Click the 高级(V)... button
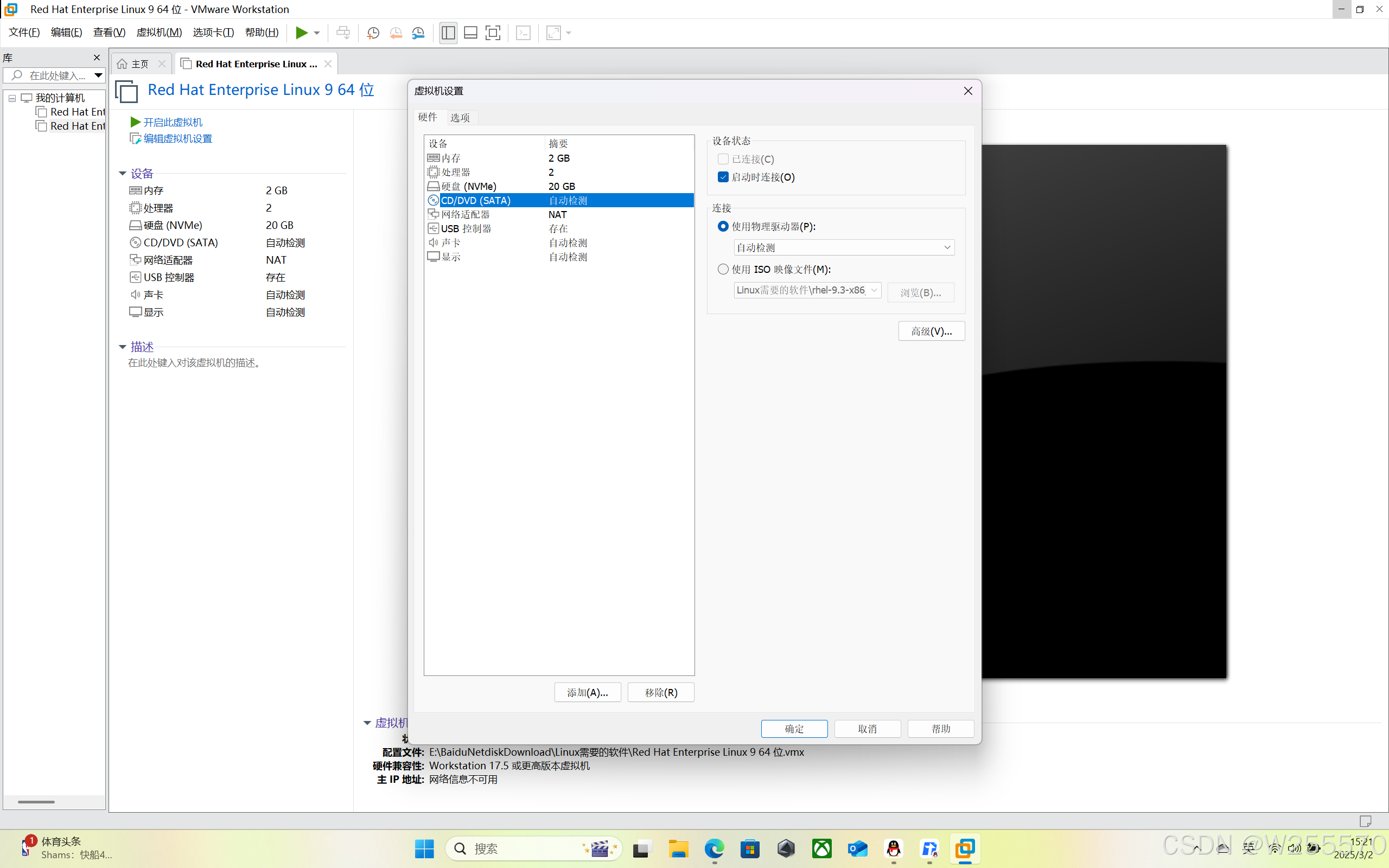This screenshot has height=868, width=1389. click(931, 331)
